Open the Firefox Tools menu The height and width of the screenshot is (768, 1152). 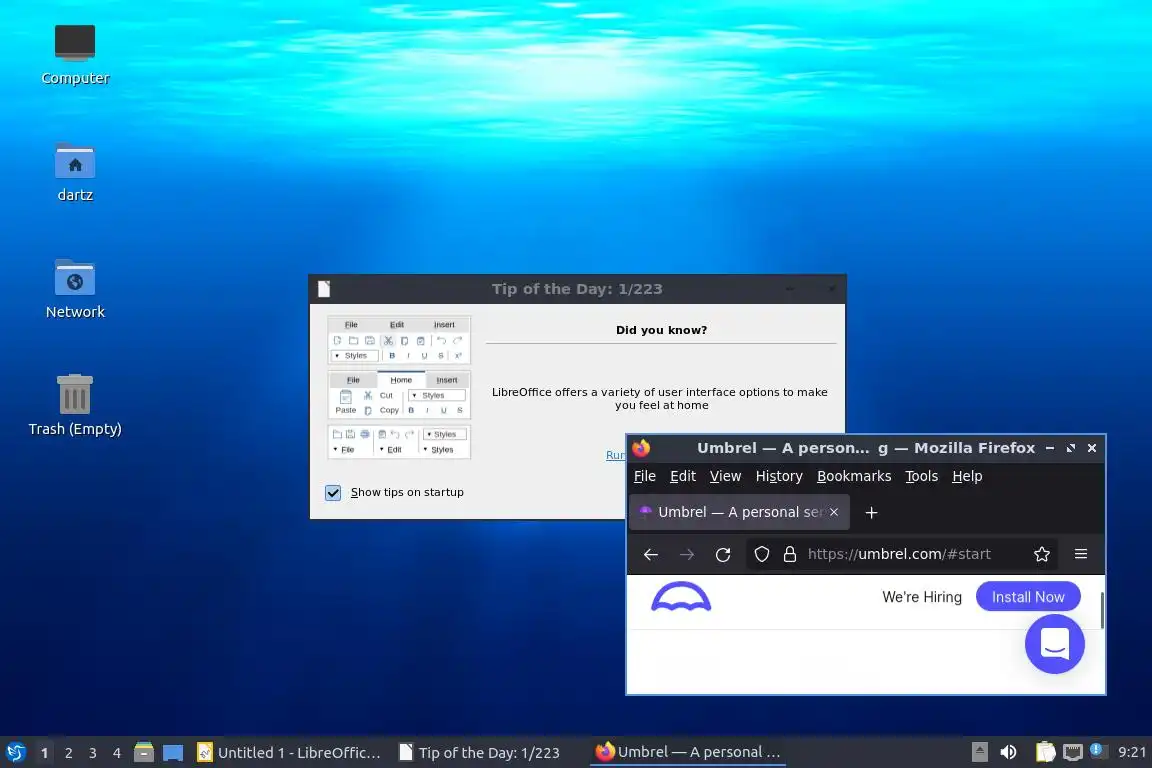921,476
